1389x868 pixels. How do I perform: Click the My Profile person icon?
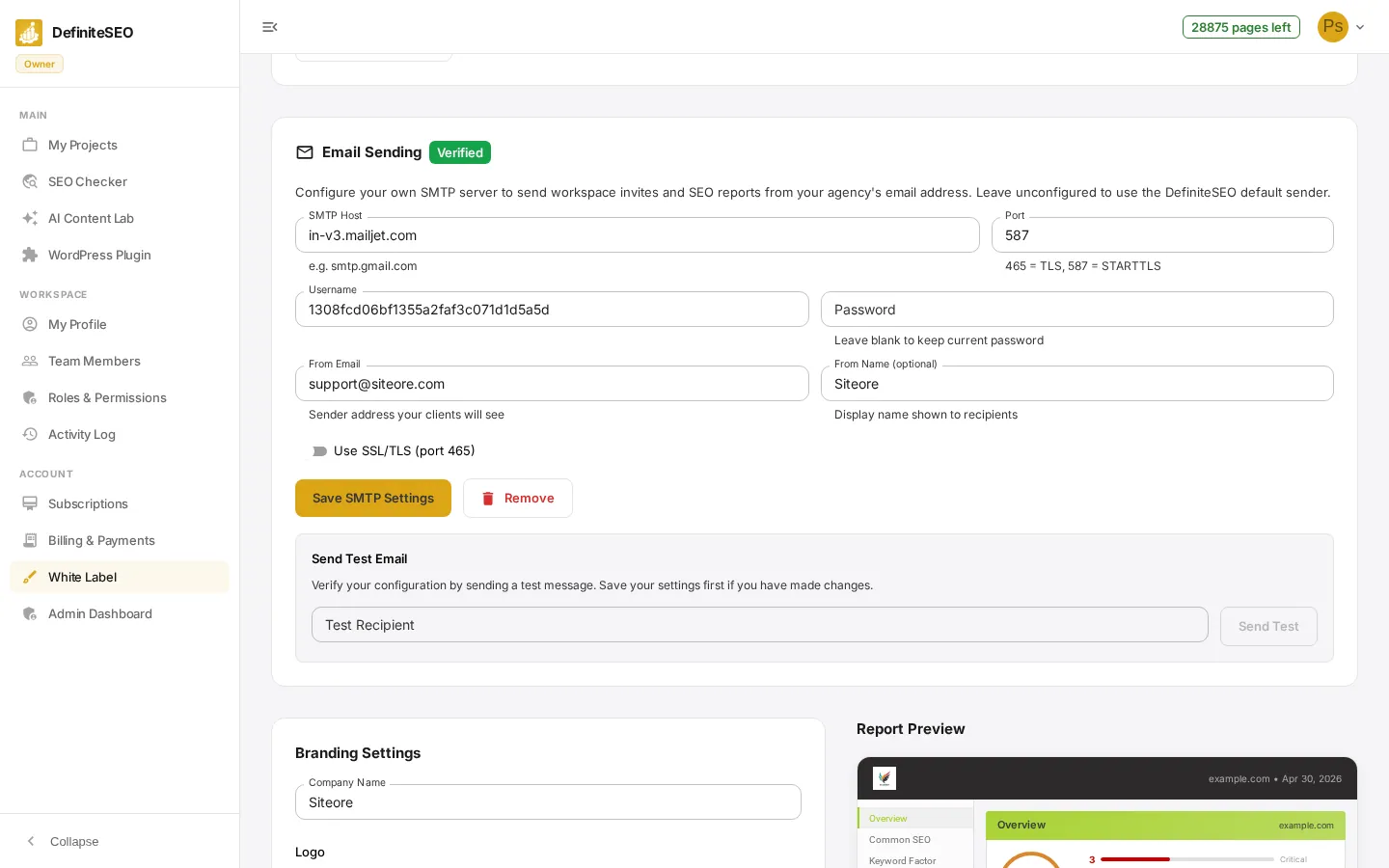[x=30, y=324]
